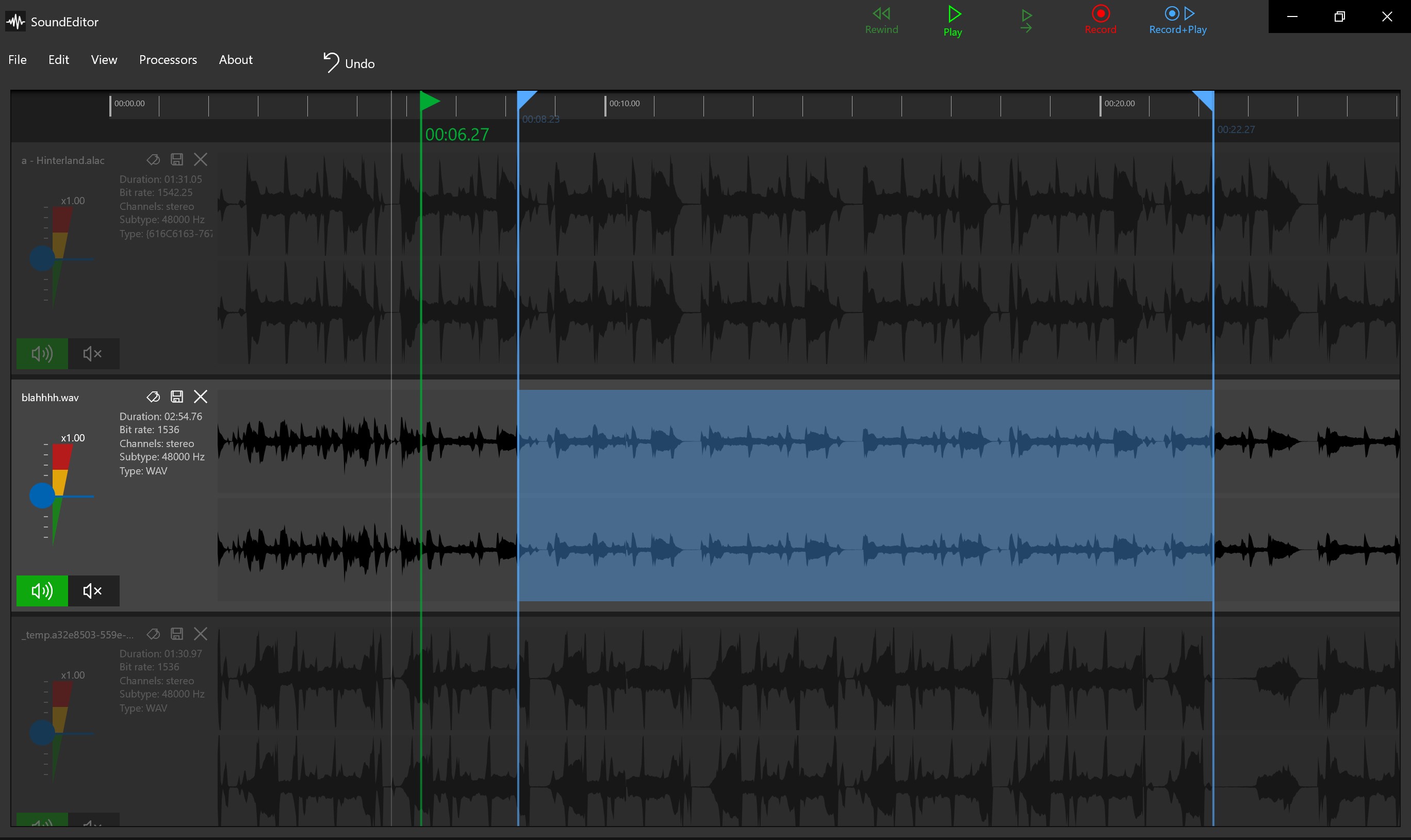The image size is (1411, 840).
Task: Close the Hinterland.alac track with its X icon
Action: click(x=201, y=159)
